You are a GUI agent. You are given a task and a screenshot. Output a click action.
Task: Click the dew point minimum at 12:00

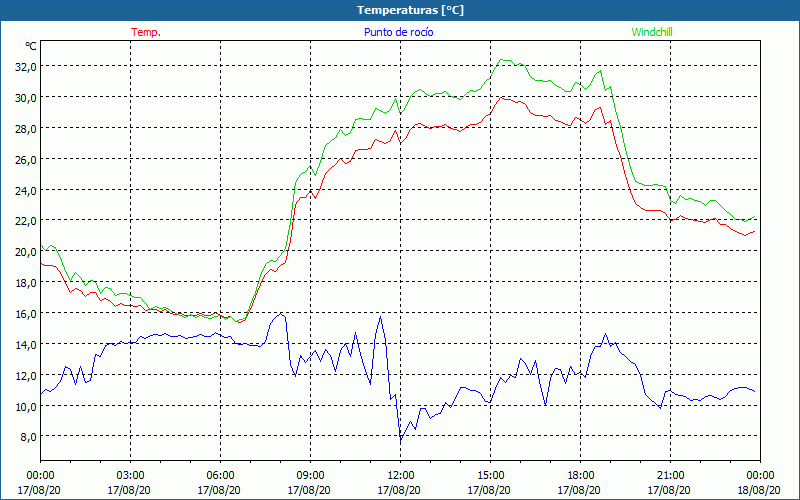pyautogui.click(x=401, y=441)
